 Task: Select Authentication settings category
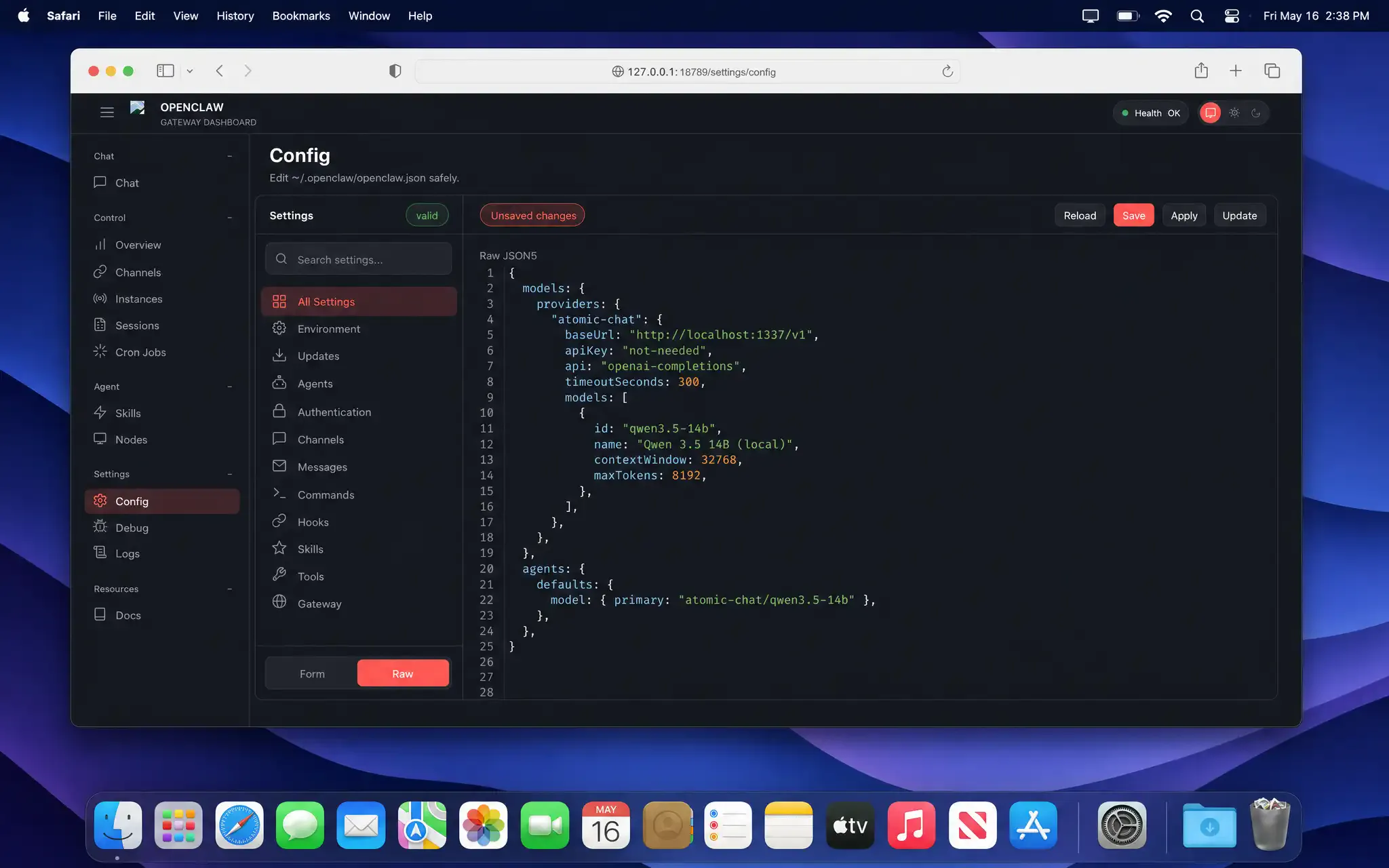[359, 412]
